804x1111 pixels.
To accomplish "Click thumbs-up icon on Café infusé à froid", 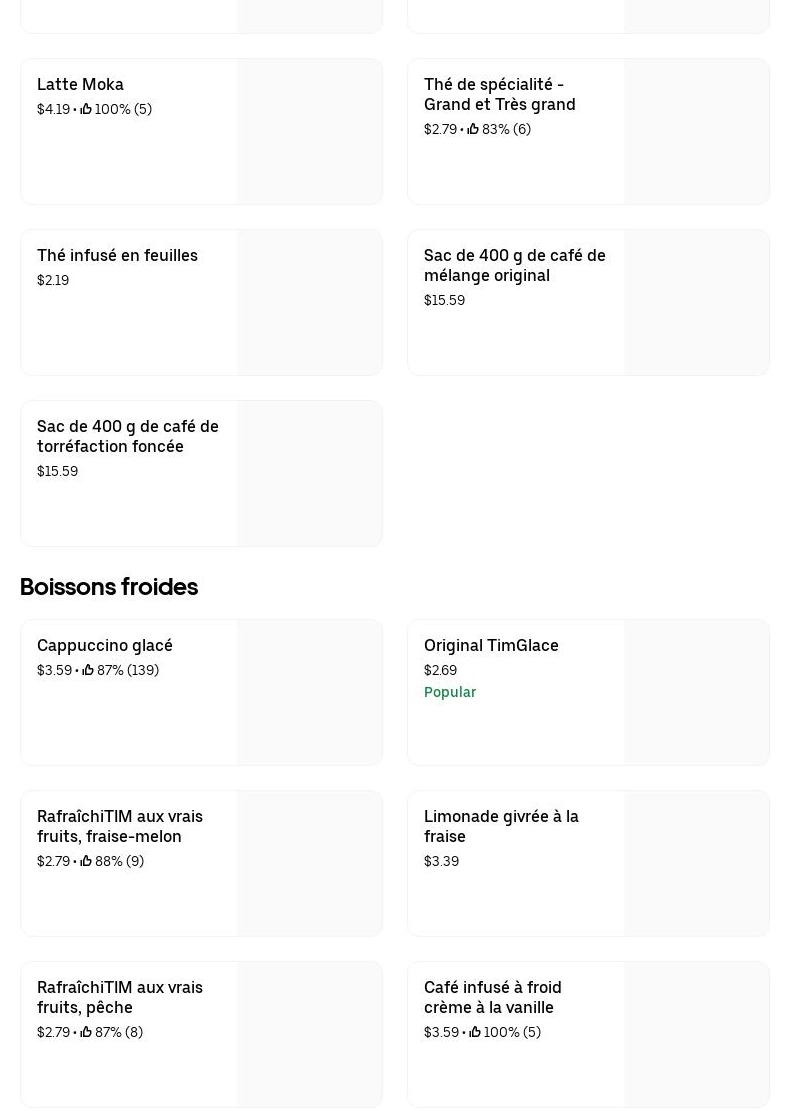I will point(475,1032).
